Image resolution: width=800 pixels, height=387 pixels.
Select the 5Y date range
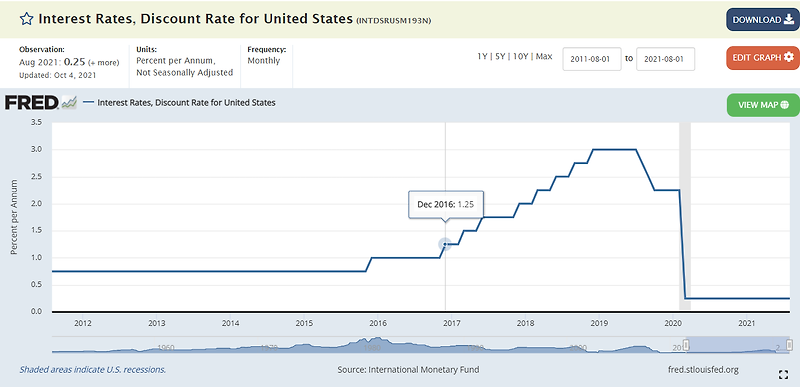(499, 57)
